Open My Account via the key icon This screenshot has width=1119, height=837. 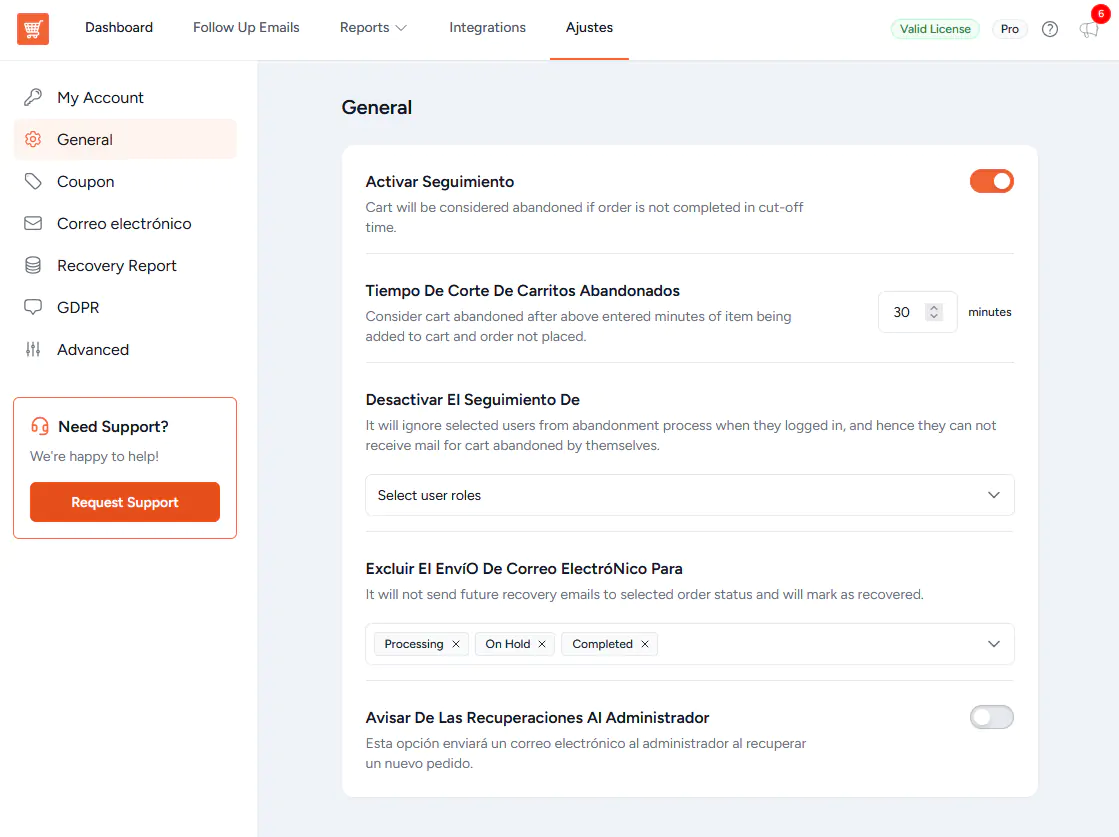tap(34, 97)
